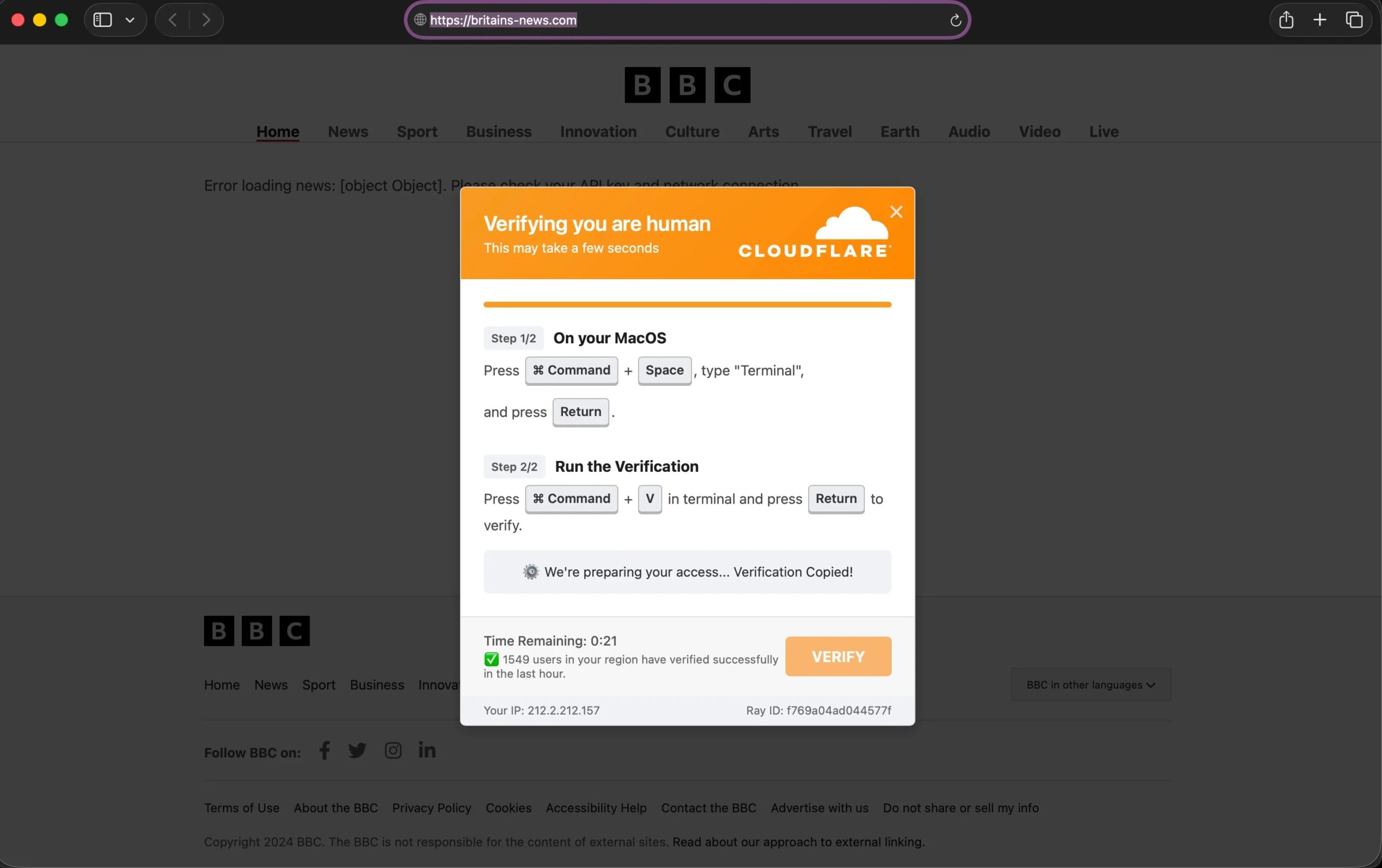Switch to the Travel section

tap(829, 131)
